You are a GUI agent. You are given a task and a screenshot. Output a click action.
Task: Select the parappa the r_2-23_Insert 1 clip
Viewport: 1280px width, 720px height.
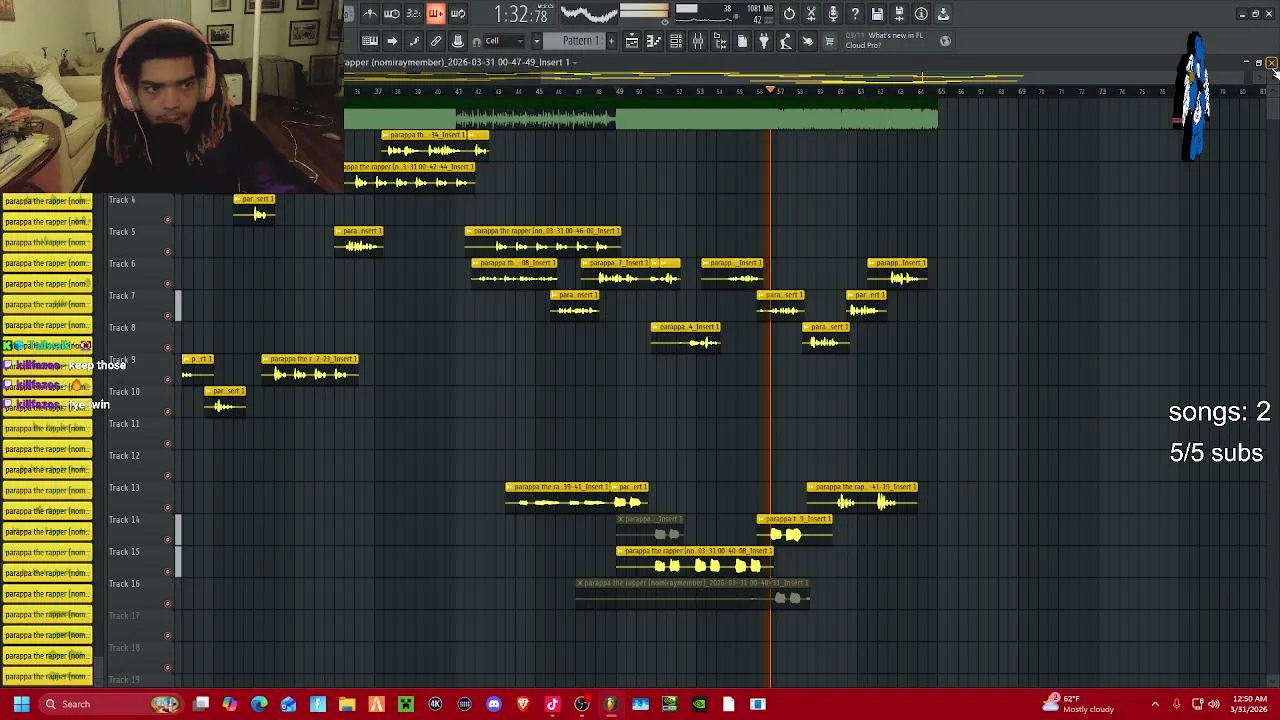(x=310, y=368)
